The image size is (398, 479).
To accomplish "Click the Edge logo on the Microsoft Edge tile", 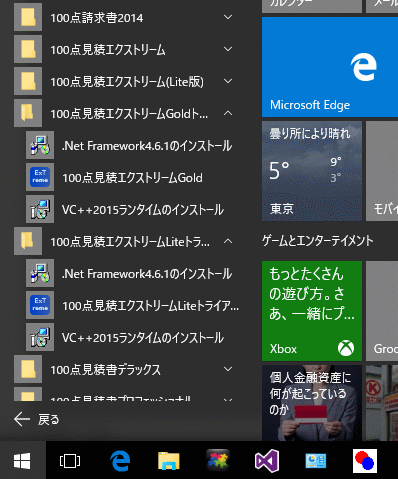I will point(364,67).
